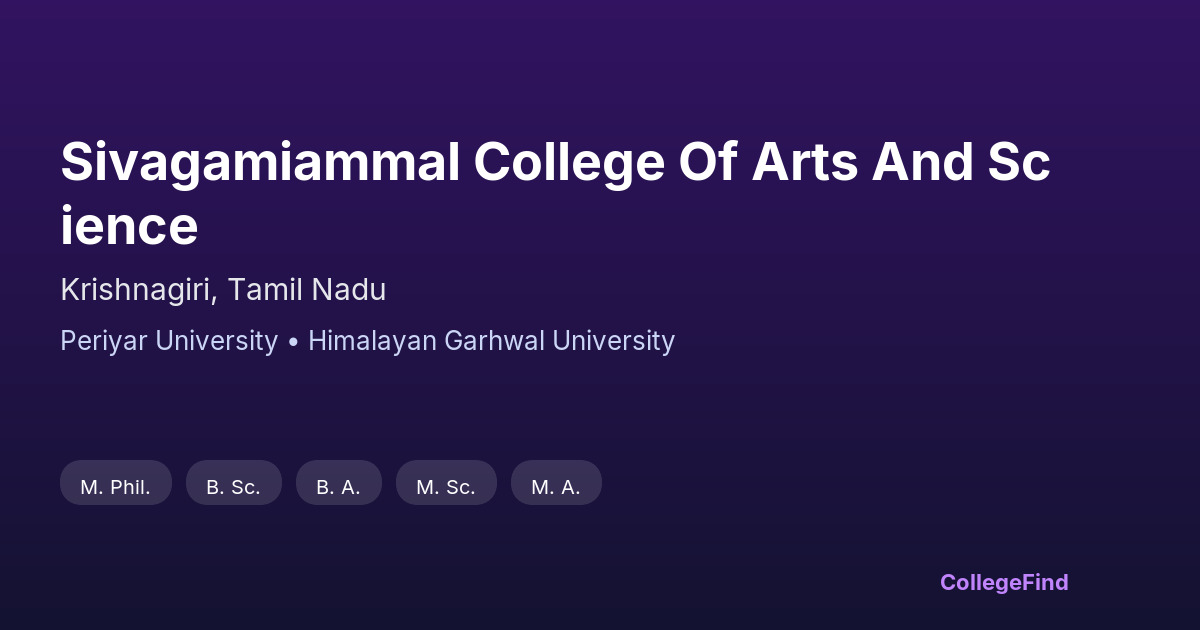1200x630 pixels.
Task: Open the Periyar University link
Action: pos(169,341)
